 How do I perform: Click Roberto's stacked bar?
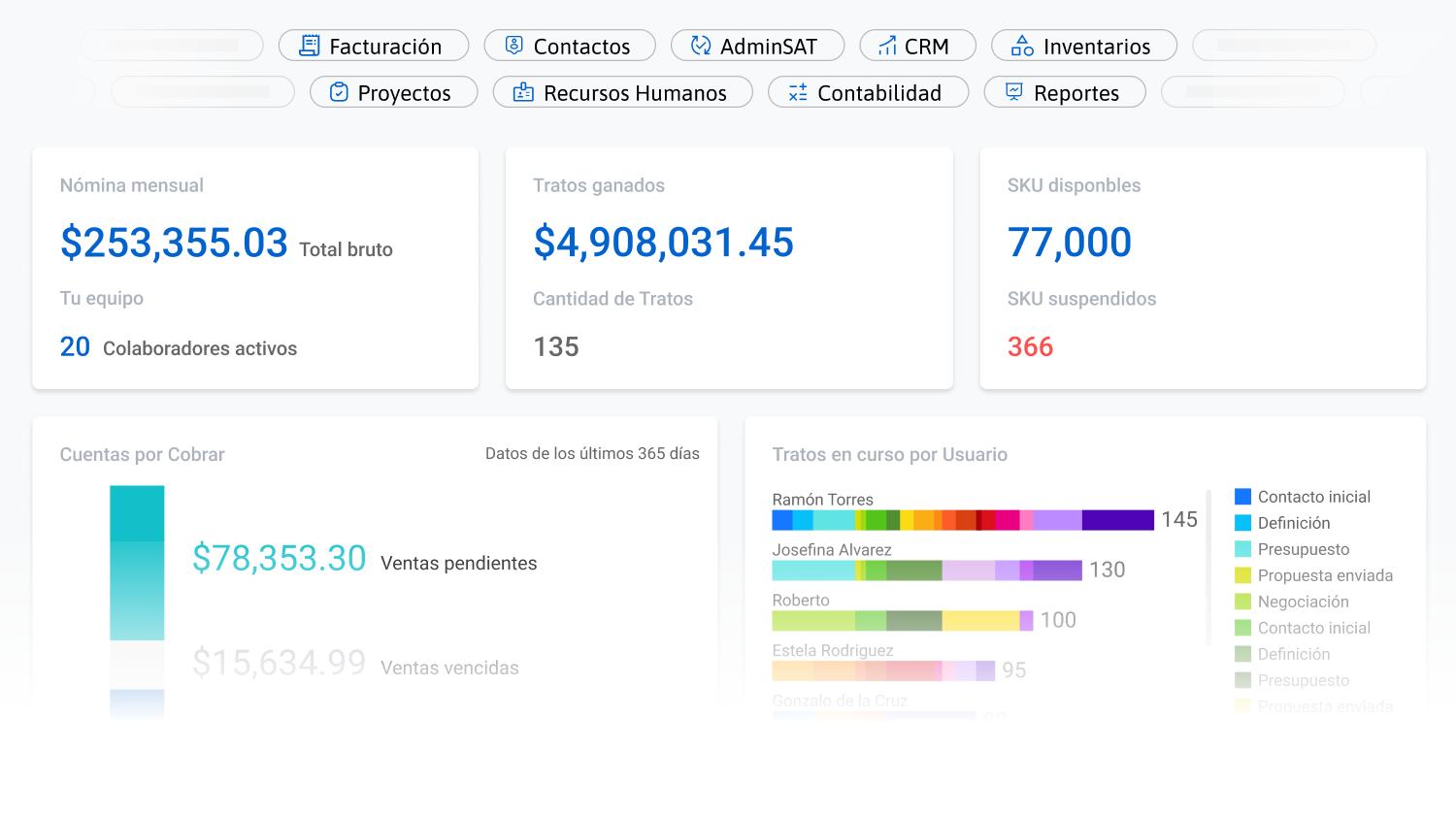[903, 621]
